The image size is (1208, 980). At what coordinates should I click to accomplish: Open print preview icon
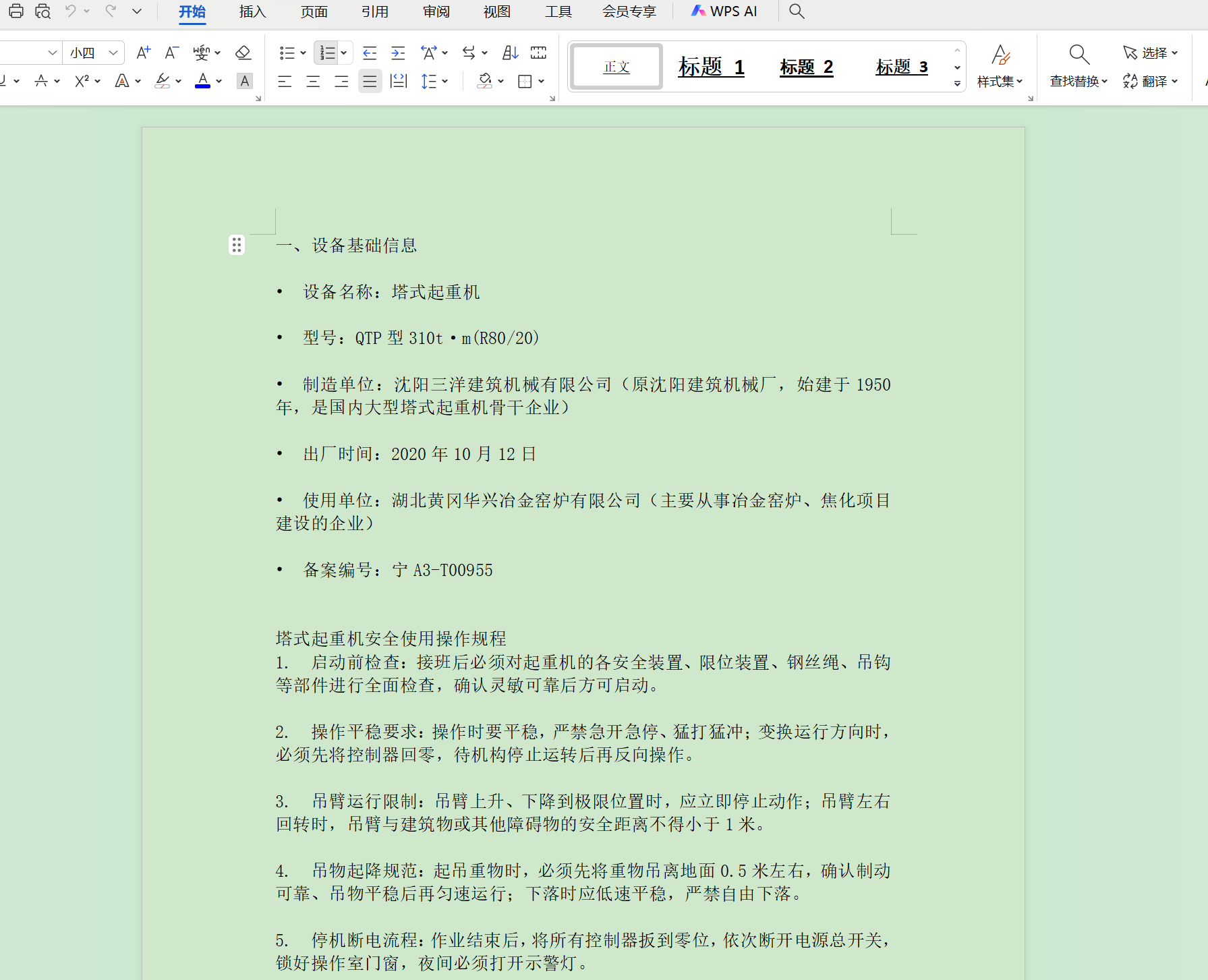(x=42, y=11)
